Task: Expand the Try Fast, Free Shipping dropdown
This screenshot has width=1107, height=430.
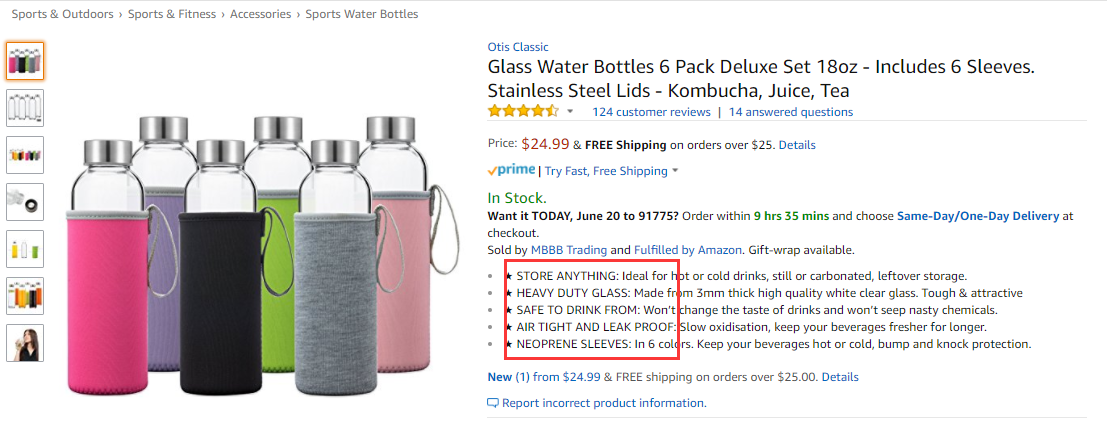Action: (676, 171)
